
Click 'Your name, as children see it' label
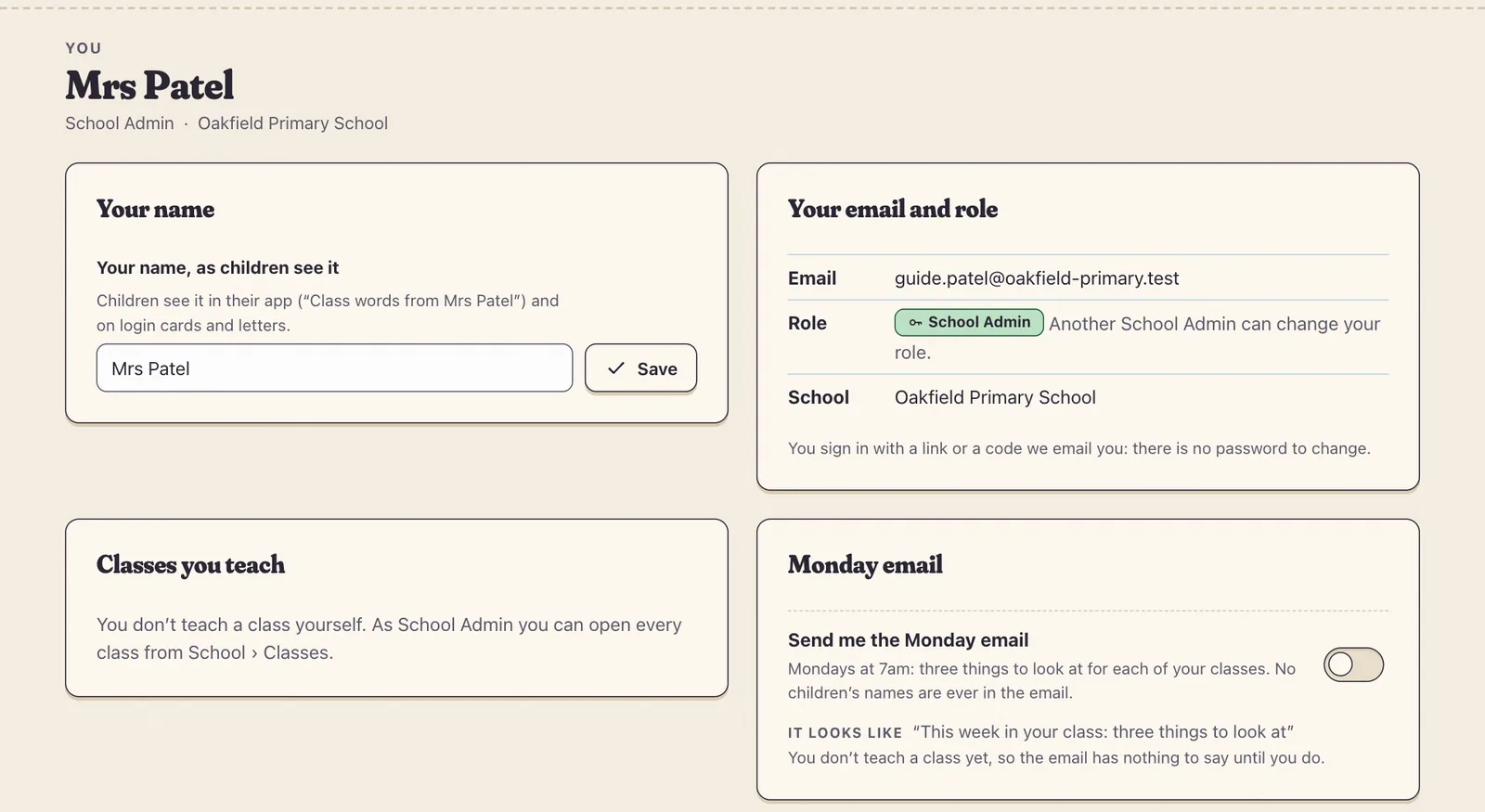(217, 268)
